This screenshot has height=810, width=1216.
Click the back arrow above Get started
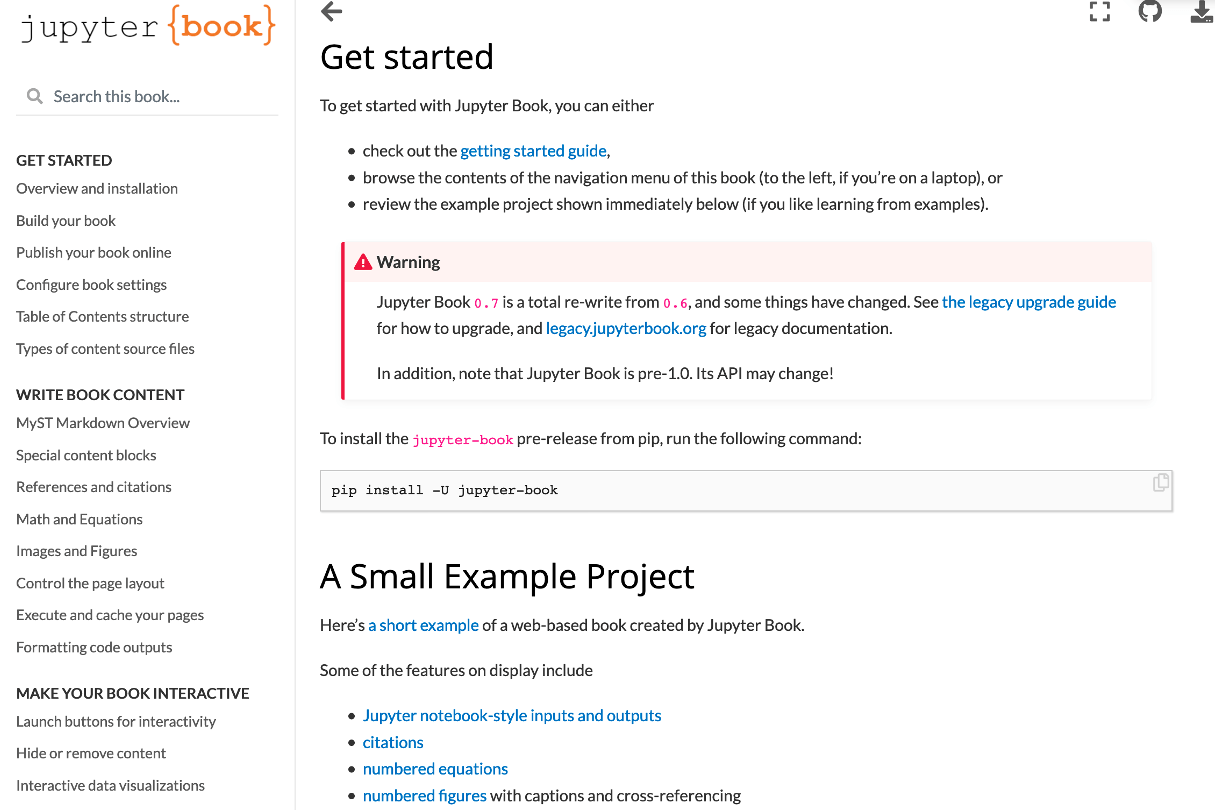[x=330, y=12]
